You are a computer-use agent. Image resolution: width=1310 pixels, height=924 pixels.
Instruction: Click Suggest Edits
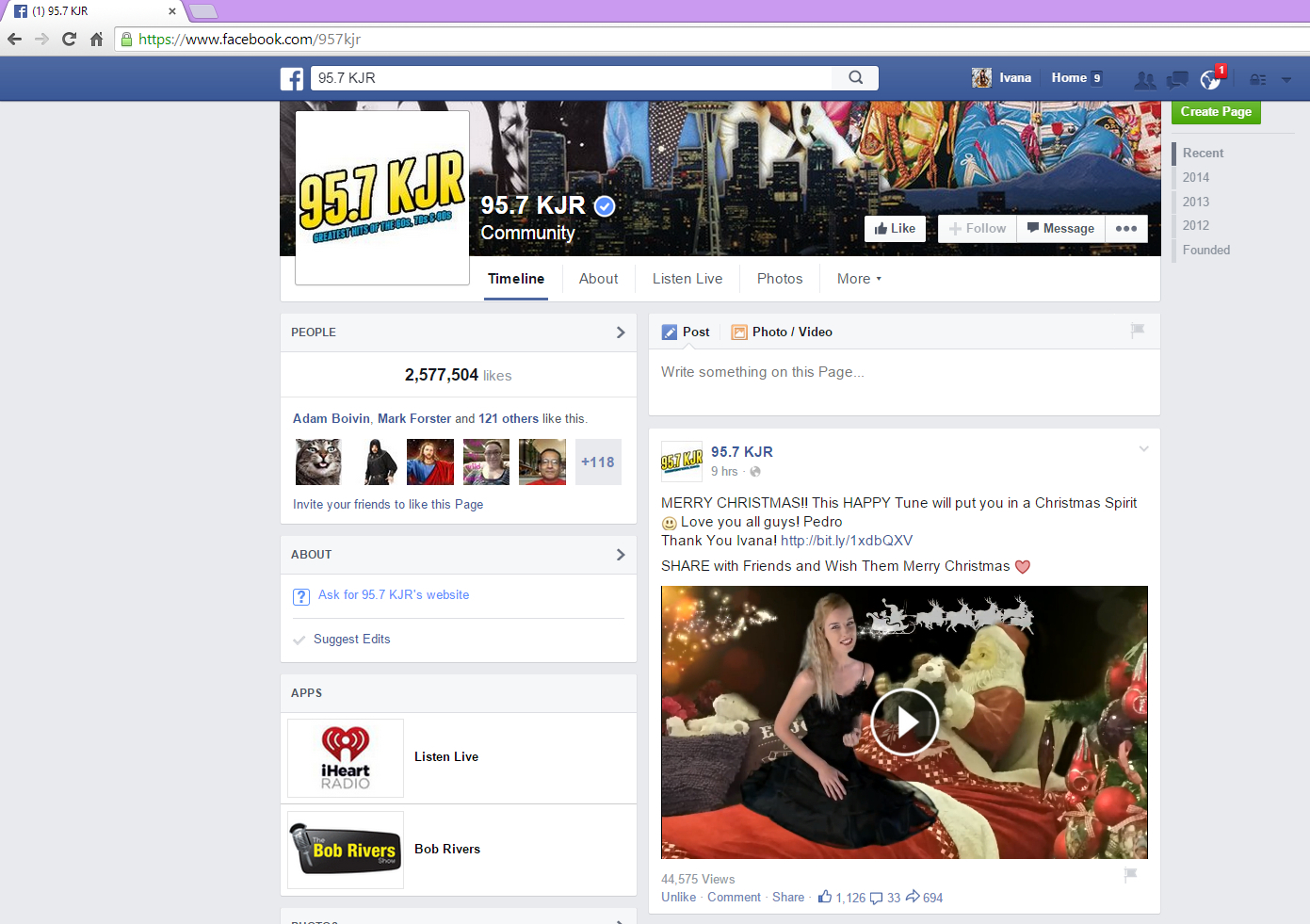(x=351, y=639)
